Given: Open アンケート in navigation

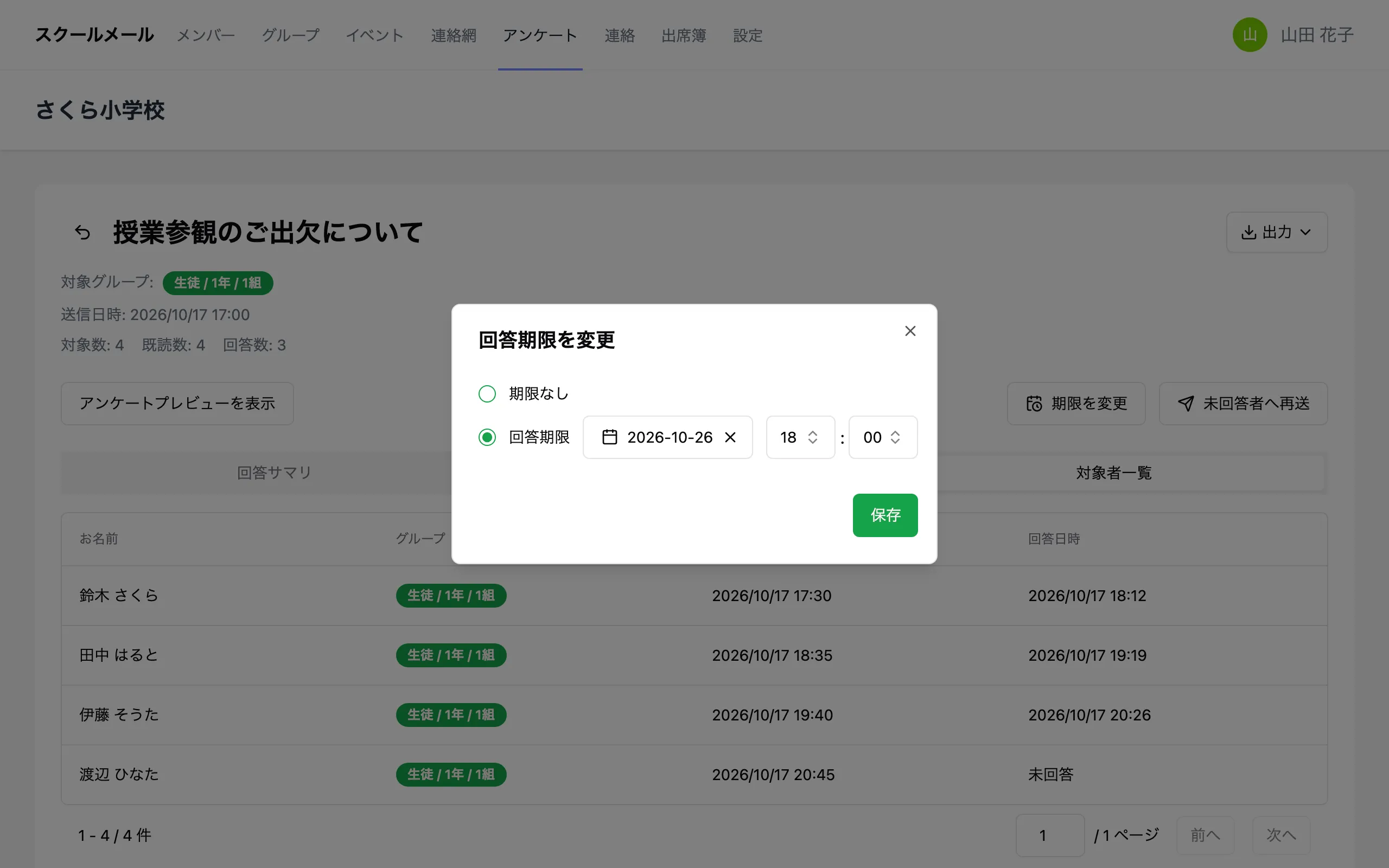Looking at the screenshot, I should (540, 36).
